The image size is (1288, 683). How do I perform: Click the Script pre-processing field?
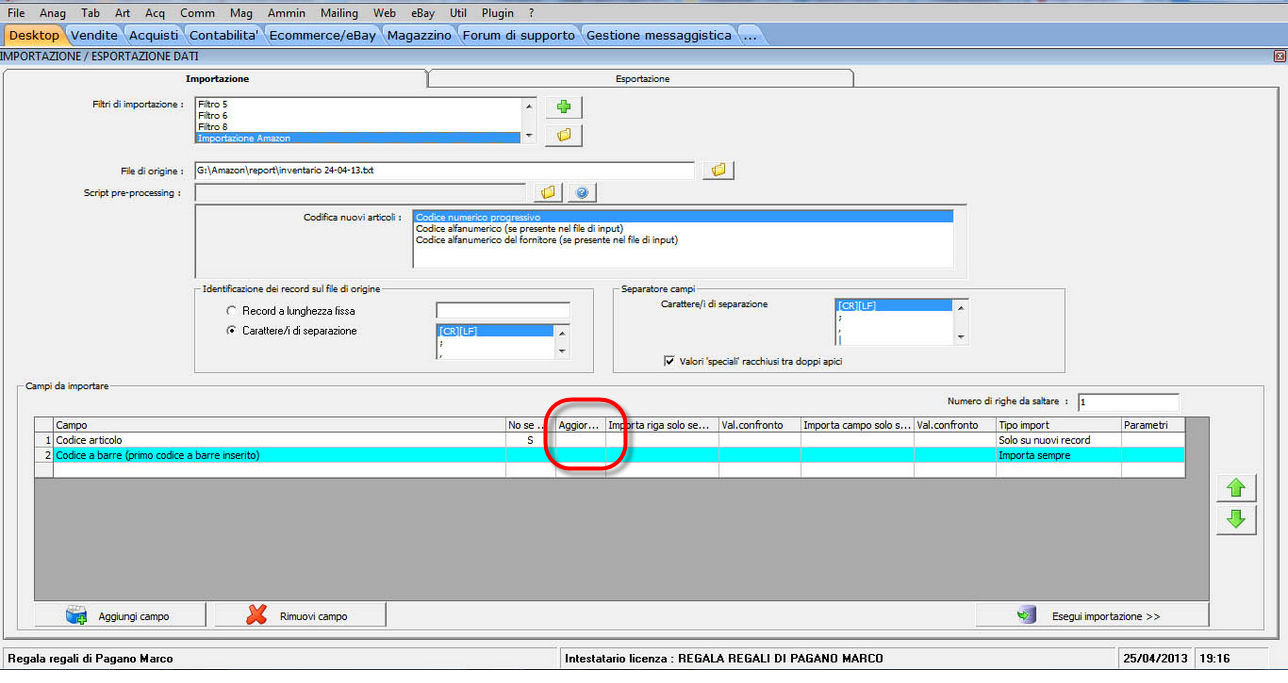(x=360, y=192)
